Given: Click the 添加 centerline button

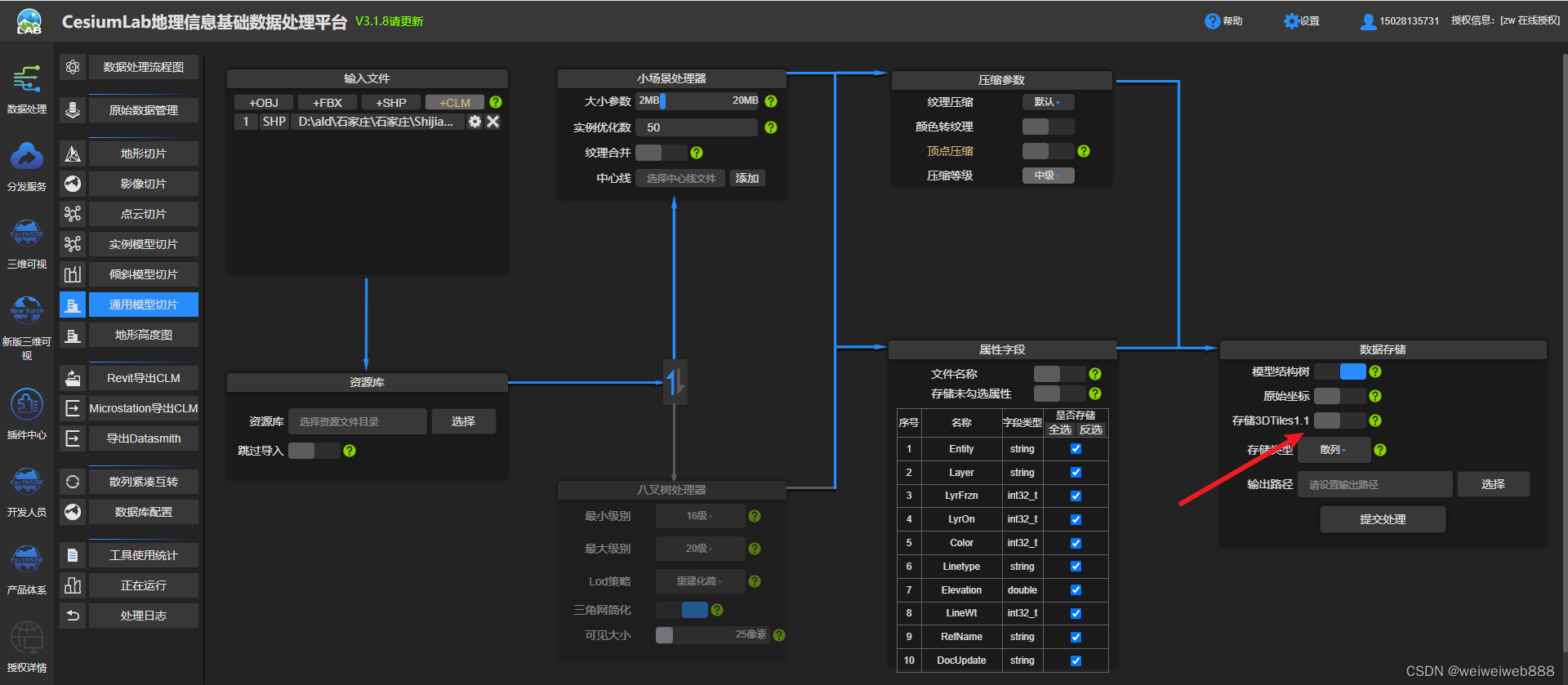Looking at the screenshot, I should tap(747, 178).
